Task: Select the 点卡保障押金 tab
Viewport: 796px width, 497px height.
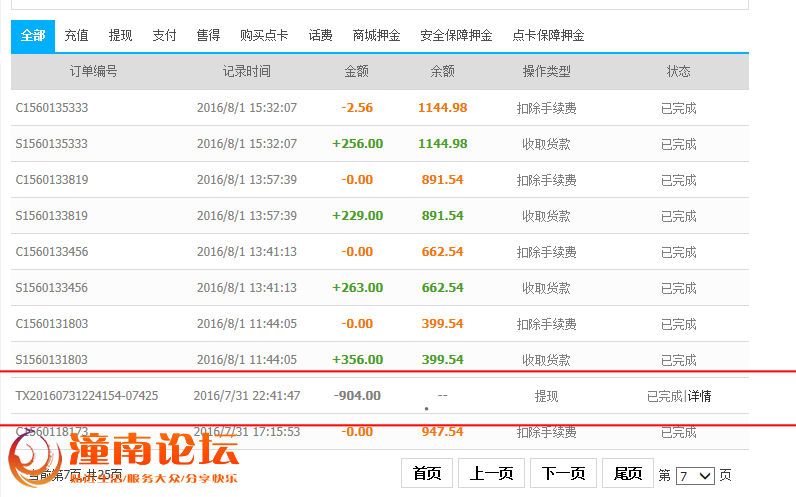Action: click(548, 36)
